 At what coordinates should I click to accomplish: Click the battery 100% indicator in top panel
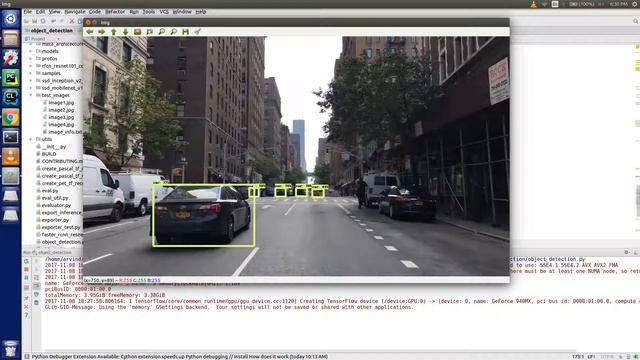(x=581, y=4)
